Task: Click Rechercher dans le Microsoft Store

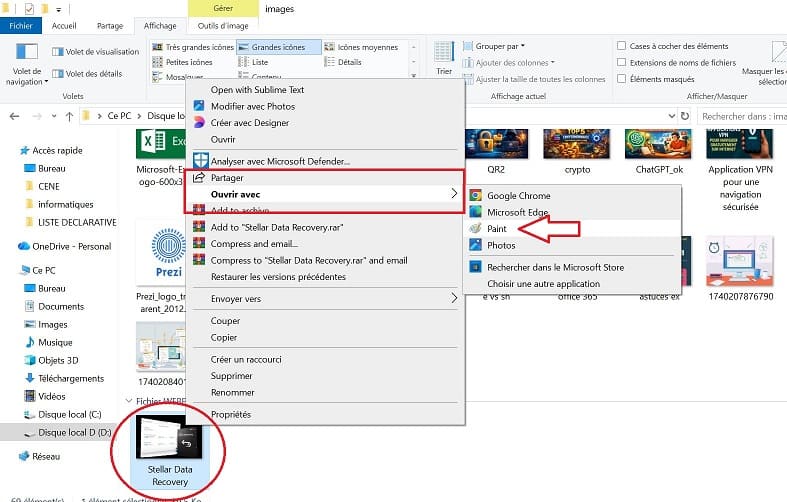Action: (555, 268)
